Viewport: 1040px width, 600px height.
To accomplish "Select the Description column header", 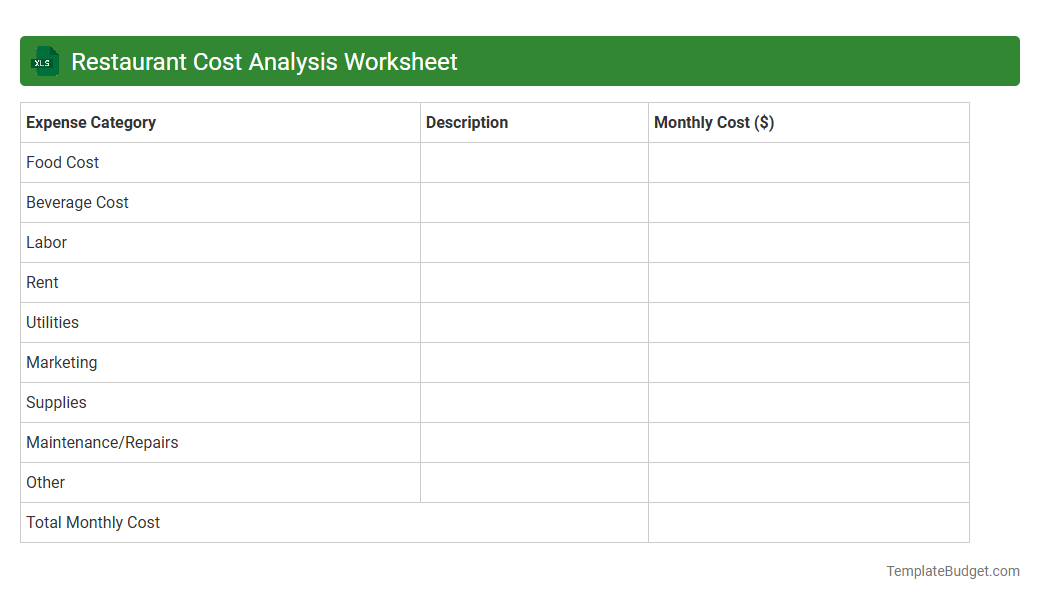I will click(467, 122).
